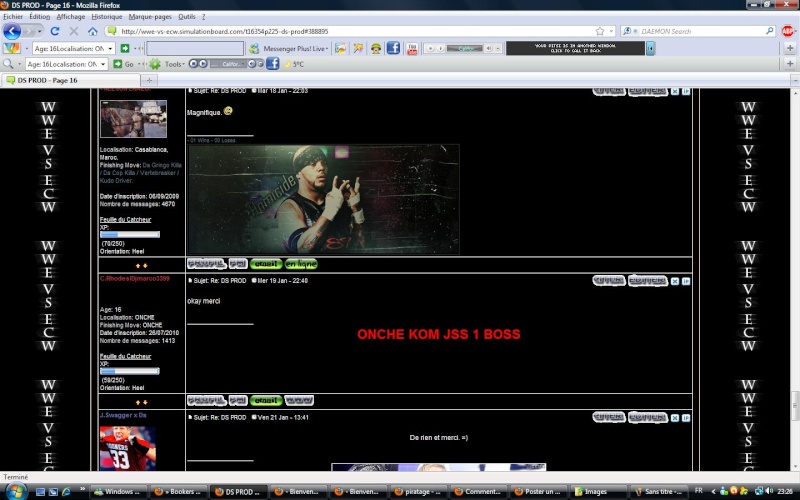This screenshot has width=800, height=500.
Task: Click Citer on the Ven 21 Jan post
Action: pyautogui.click(x=609, y=417)
